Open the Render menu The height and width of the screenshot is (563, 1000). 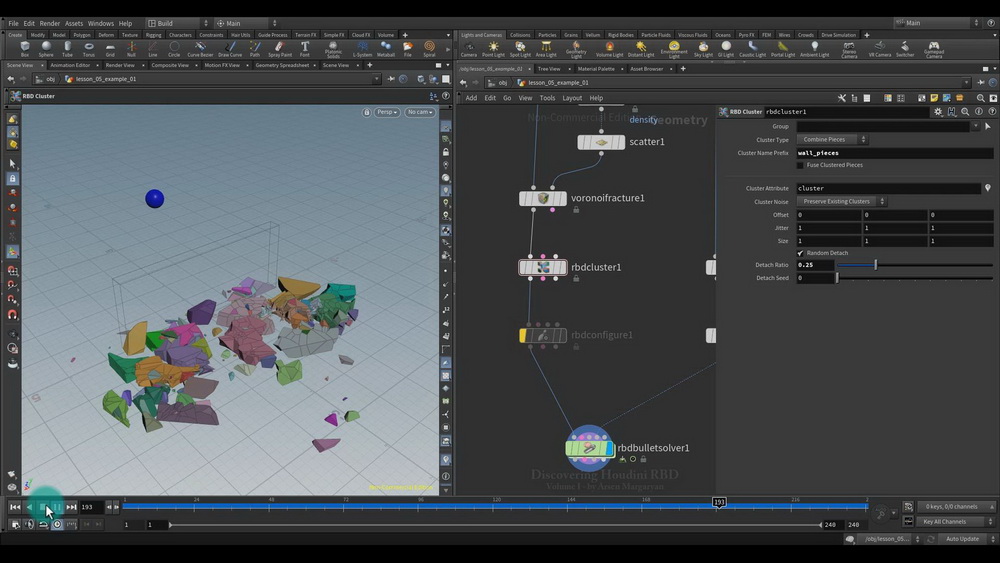click(49, 23)
